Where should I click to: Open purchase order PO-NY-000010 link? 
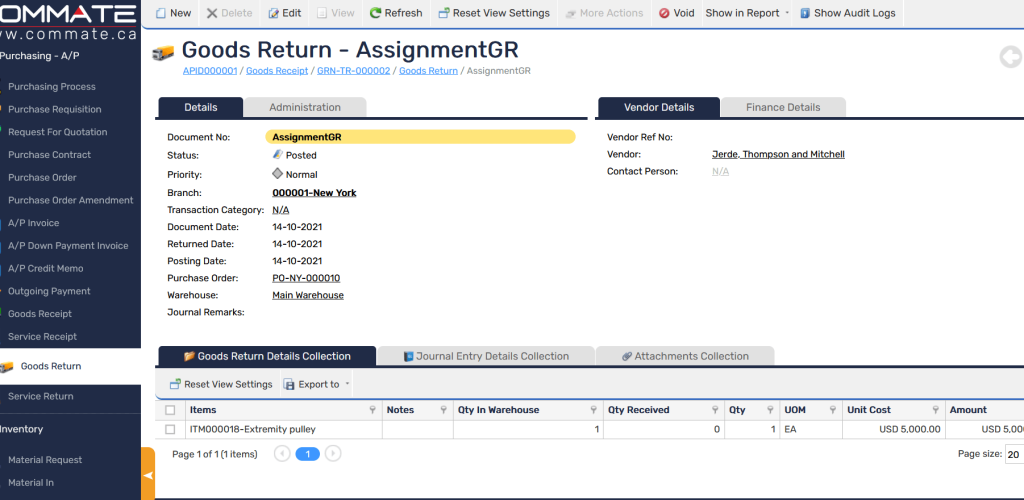[306, 278]
